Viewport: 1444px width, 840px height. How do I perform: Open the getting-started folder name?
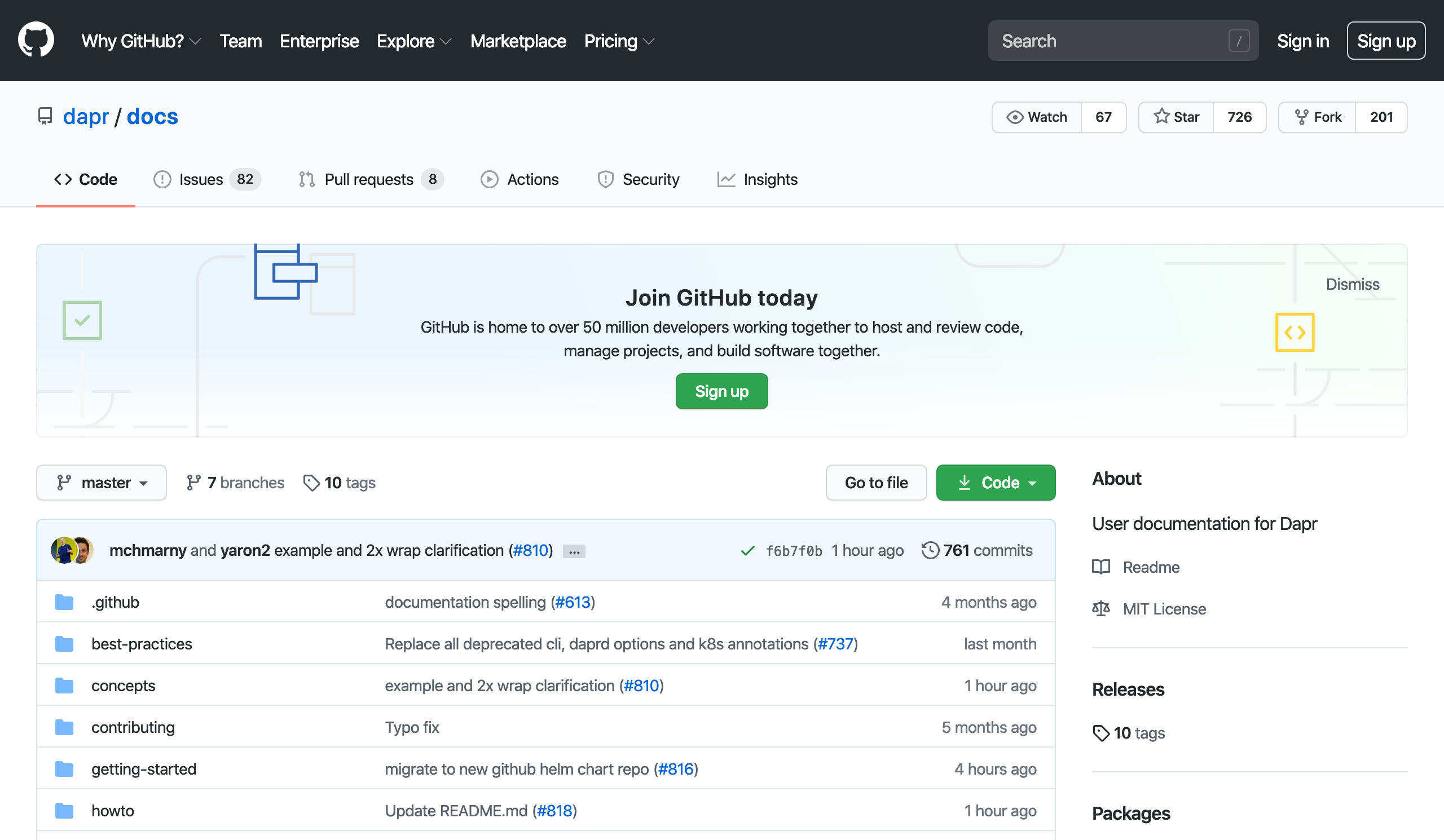(x=144, y=769)
